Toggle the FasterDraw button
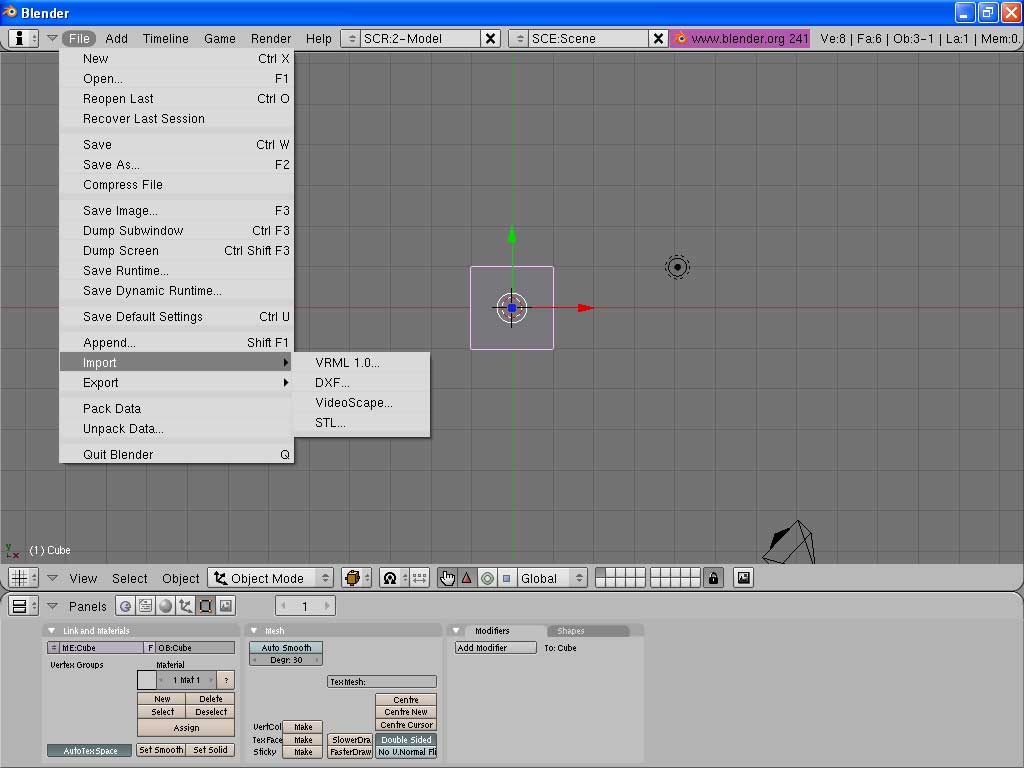This screenshot has height=768, width=1024. click(x=351, y=752)
